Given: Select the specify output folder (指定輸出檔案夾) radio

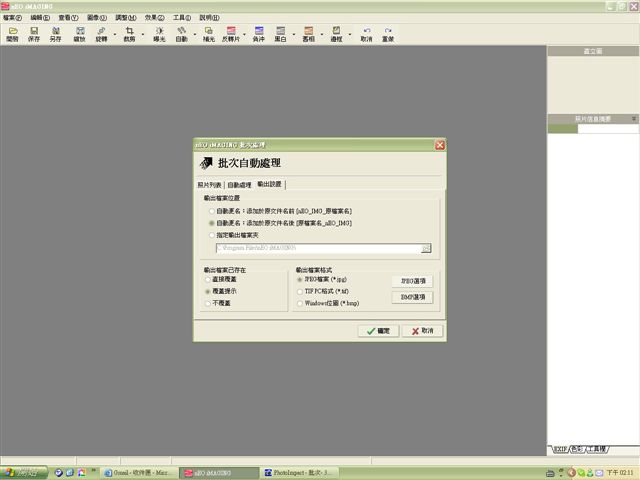Looking at the screenshot, I should [x=211, y=235].
